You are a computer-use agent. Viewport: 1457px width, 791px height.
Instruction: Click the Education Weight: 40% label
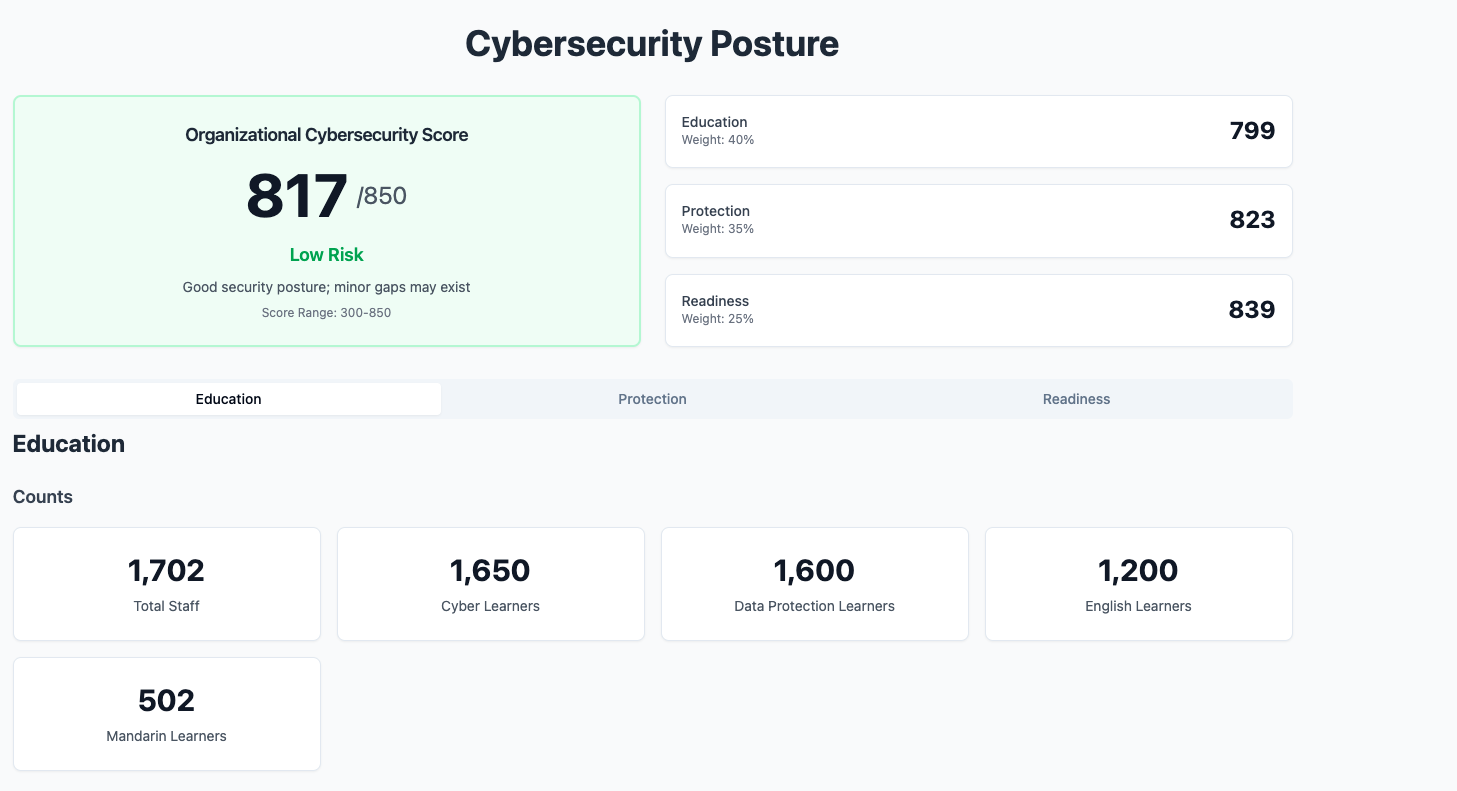tap(718, 140)
